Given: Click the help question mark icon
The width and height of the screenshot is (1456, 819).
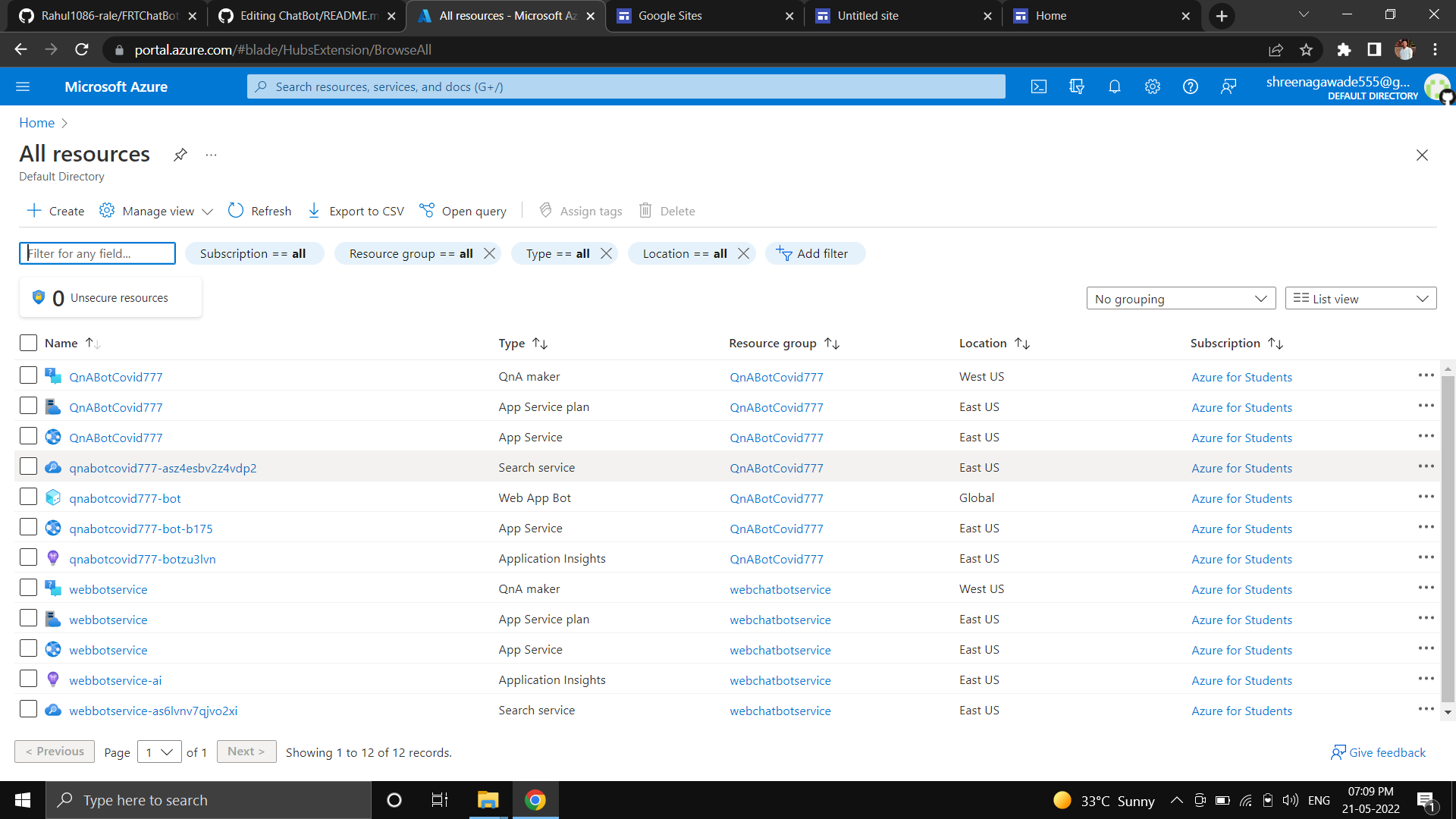Looking at the screenshot, I should 1191,86.
